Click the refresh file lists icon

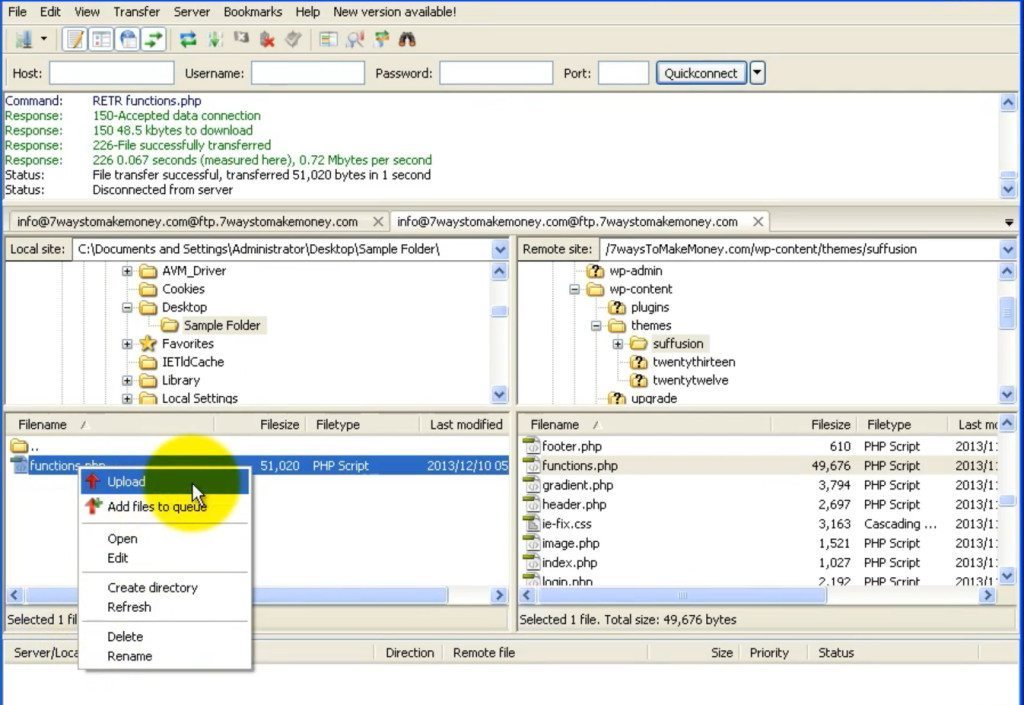coord(187,40)
